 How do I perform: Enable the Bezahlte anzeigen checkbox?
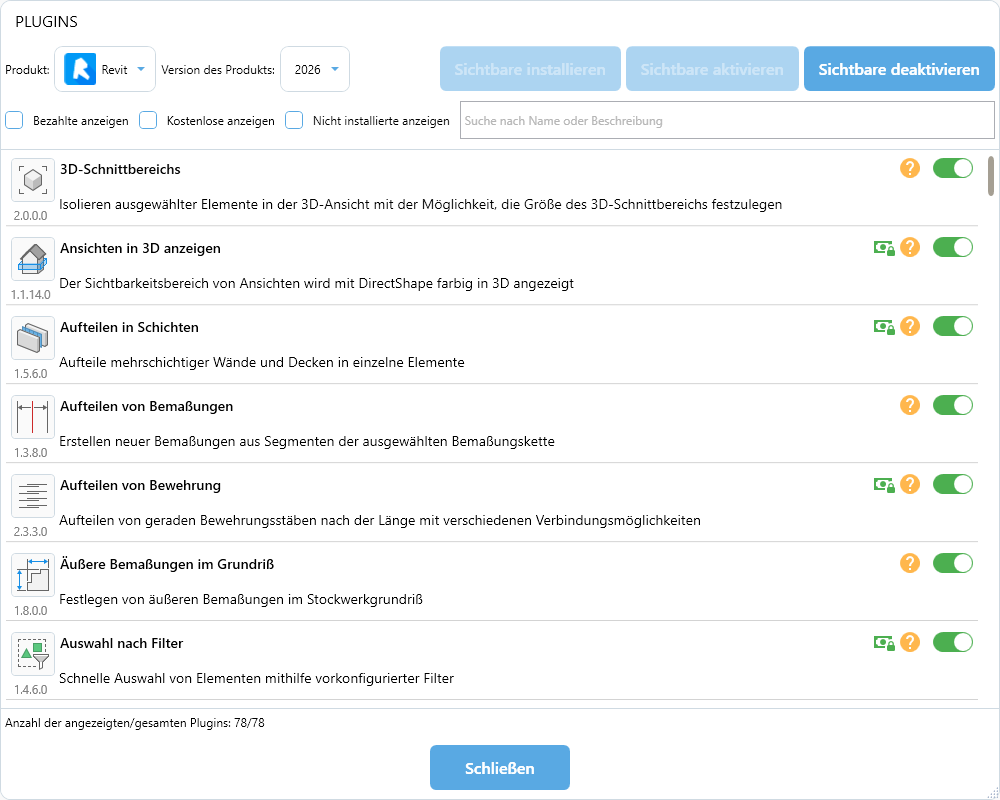pos(14,121)
